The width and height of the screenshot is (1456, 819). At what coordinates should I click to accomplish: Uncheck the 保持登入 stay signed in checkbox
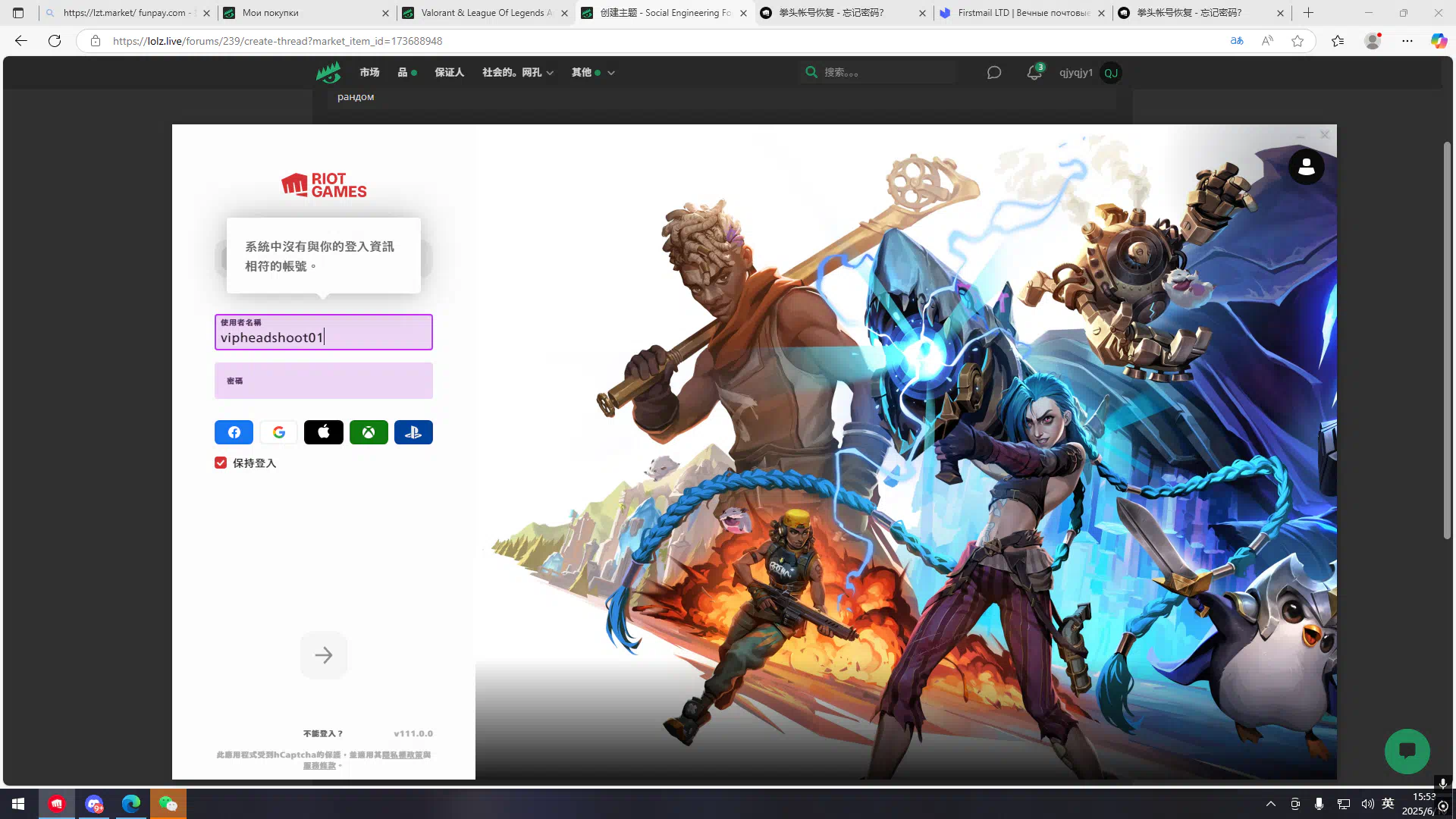tap(221, 463)
